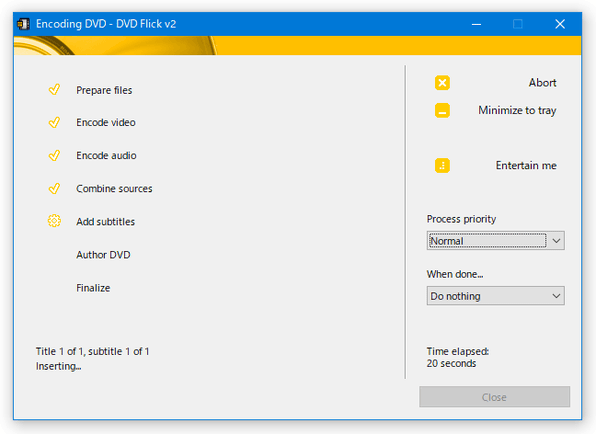Click the checkmark next to Combine sources
Image resolution: width=596 pixels, height=434 pixels.
click(54, 188)
